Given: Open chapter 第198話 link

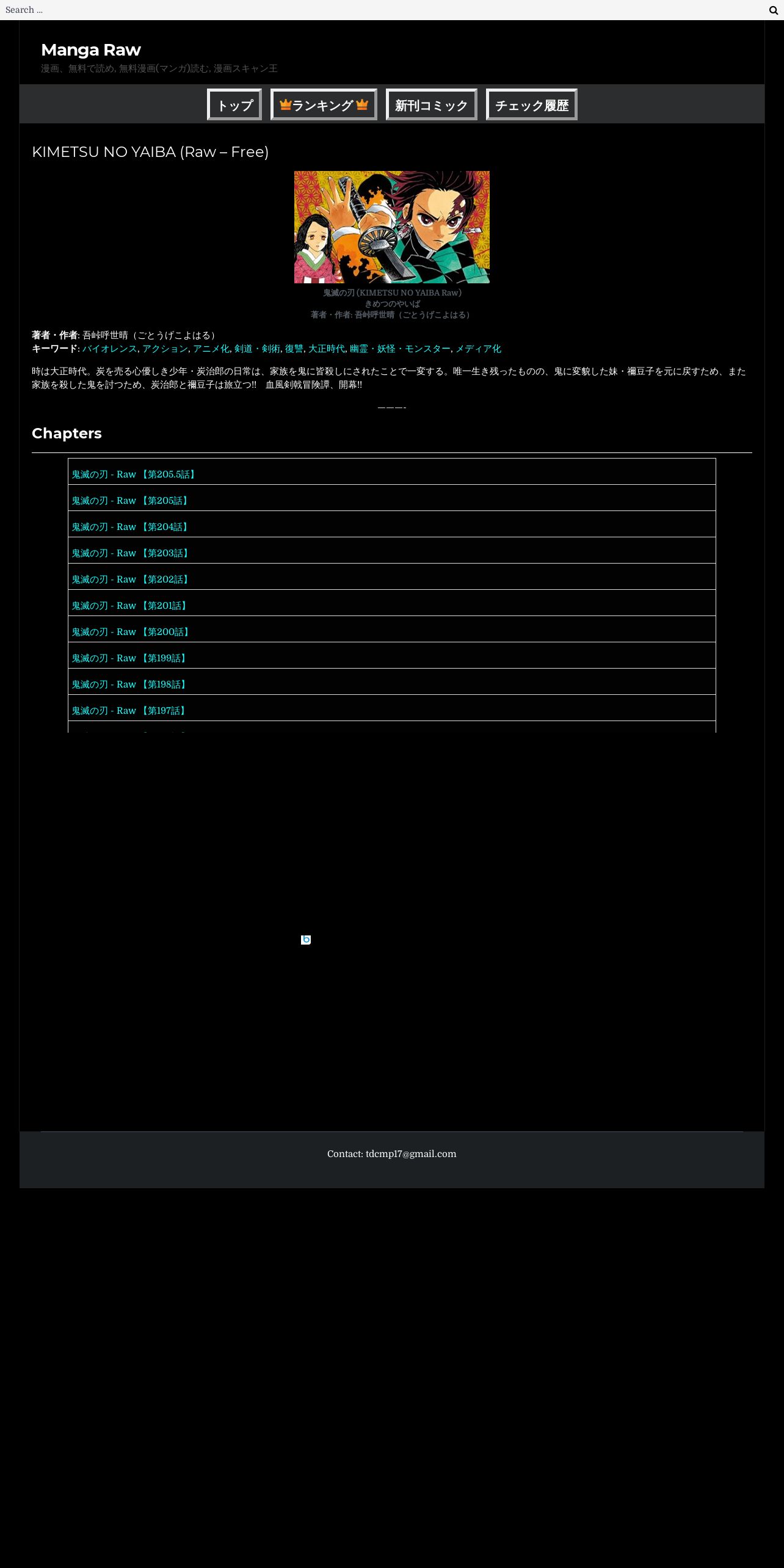Looking at the screenshot, I should [x=130, y=684].
